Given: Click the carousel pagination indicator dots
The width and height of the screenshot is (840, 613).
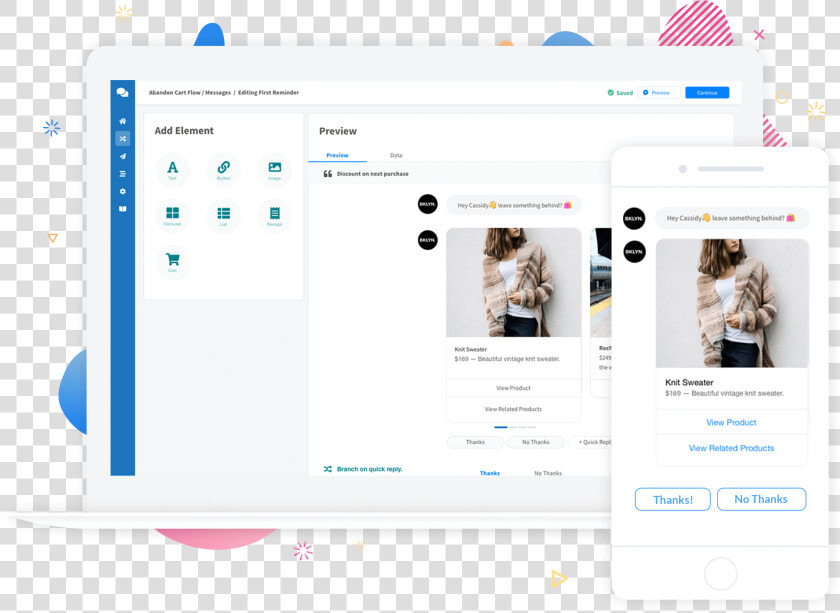Looking at the screenshot, I should pos(515,427).
